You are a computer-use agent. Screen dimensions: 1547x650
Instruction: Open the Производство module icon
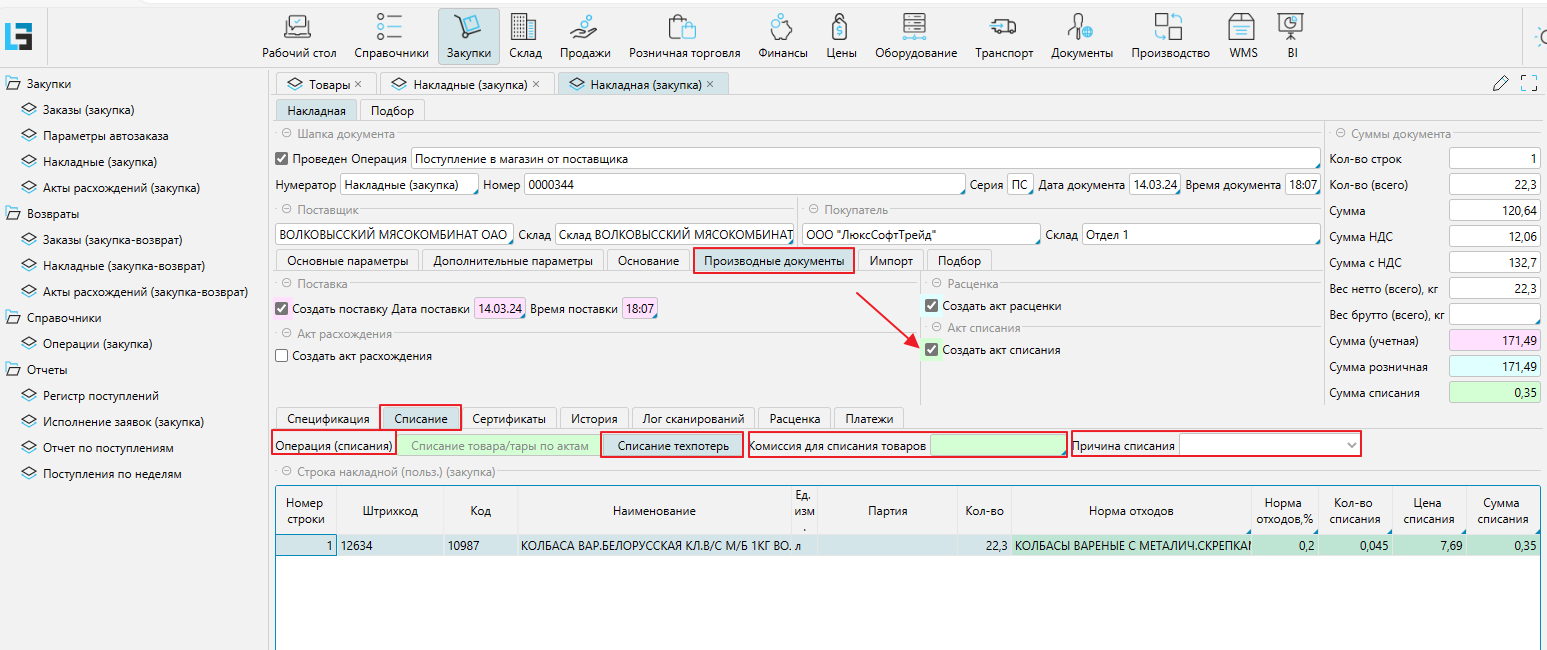click(x=1170, y=28)
